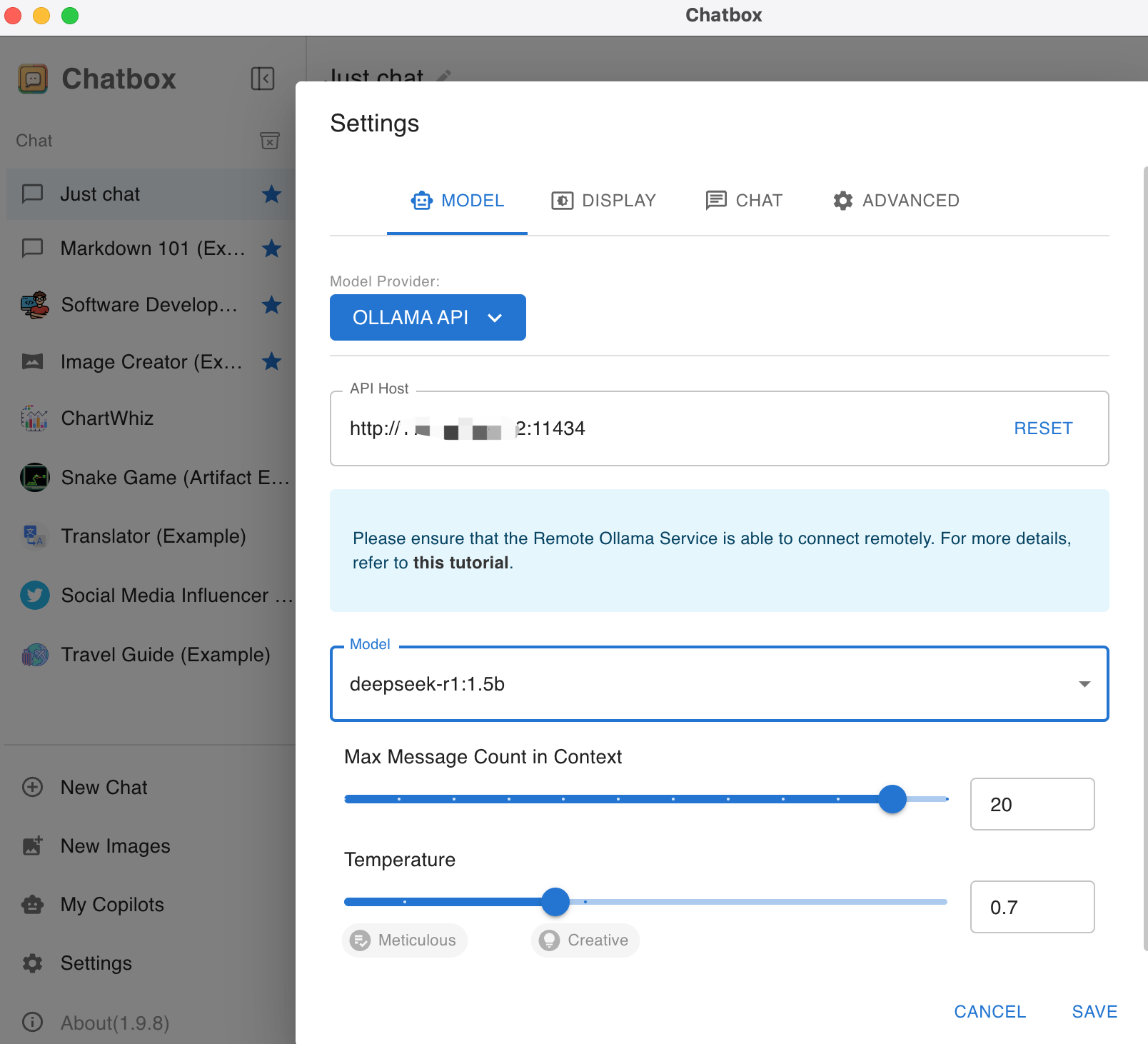Switch to the Display tab
This screenshot has height=1044, width=1148.
tap(603, 201)
